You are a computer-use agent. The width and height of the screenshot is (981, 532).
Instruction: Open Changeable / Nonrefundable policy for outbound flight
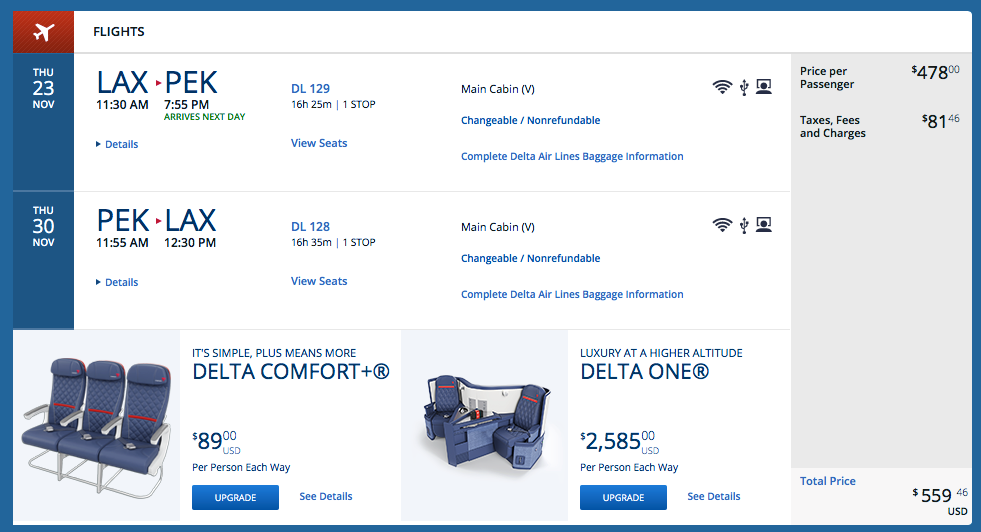click(x=530, y=120)
